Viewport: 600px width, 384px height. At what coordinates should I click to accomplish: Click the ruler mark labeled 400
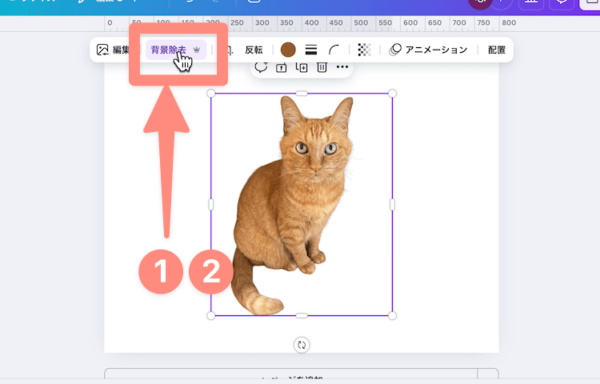[x=311, y=23]
